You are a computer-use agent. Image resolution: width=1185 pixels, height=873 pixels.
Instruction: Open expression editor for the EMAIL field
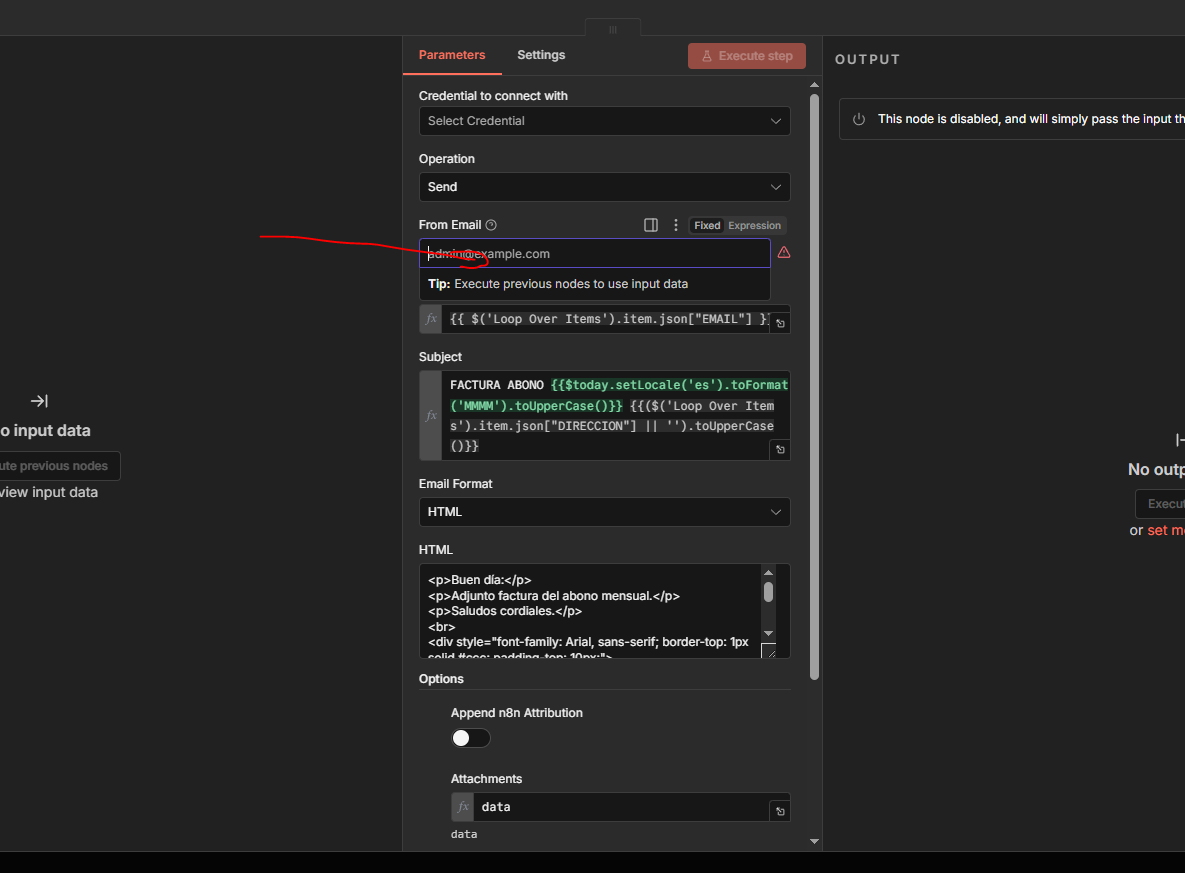(780, 323)
